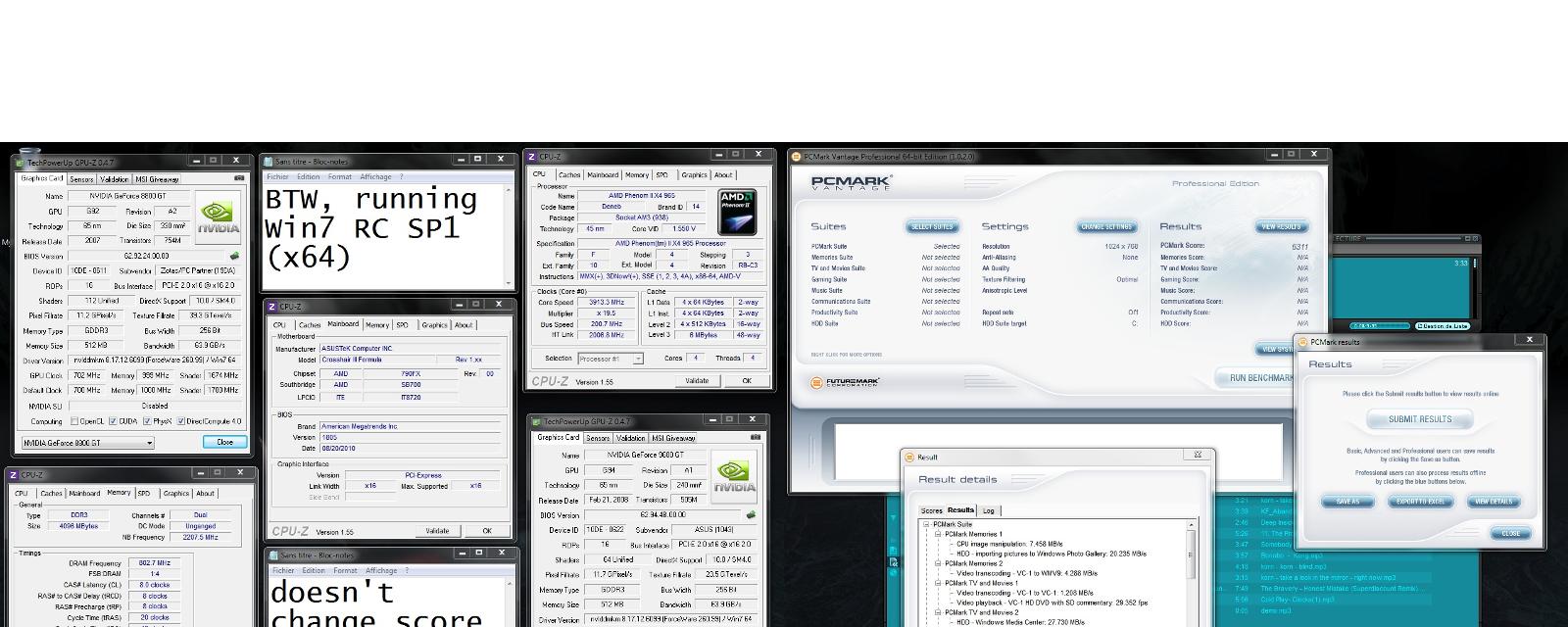Collapse PCMark TV and Movies 2 node

(x=936, y=613)
